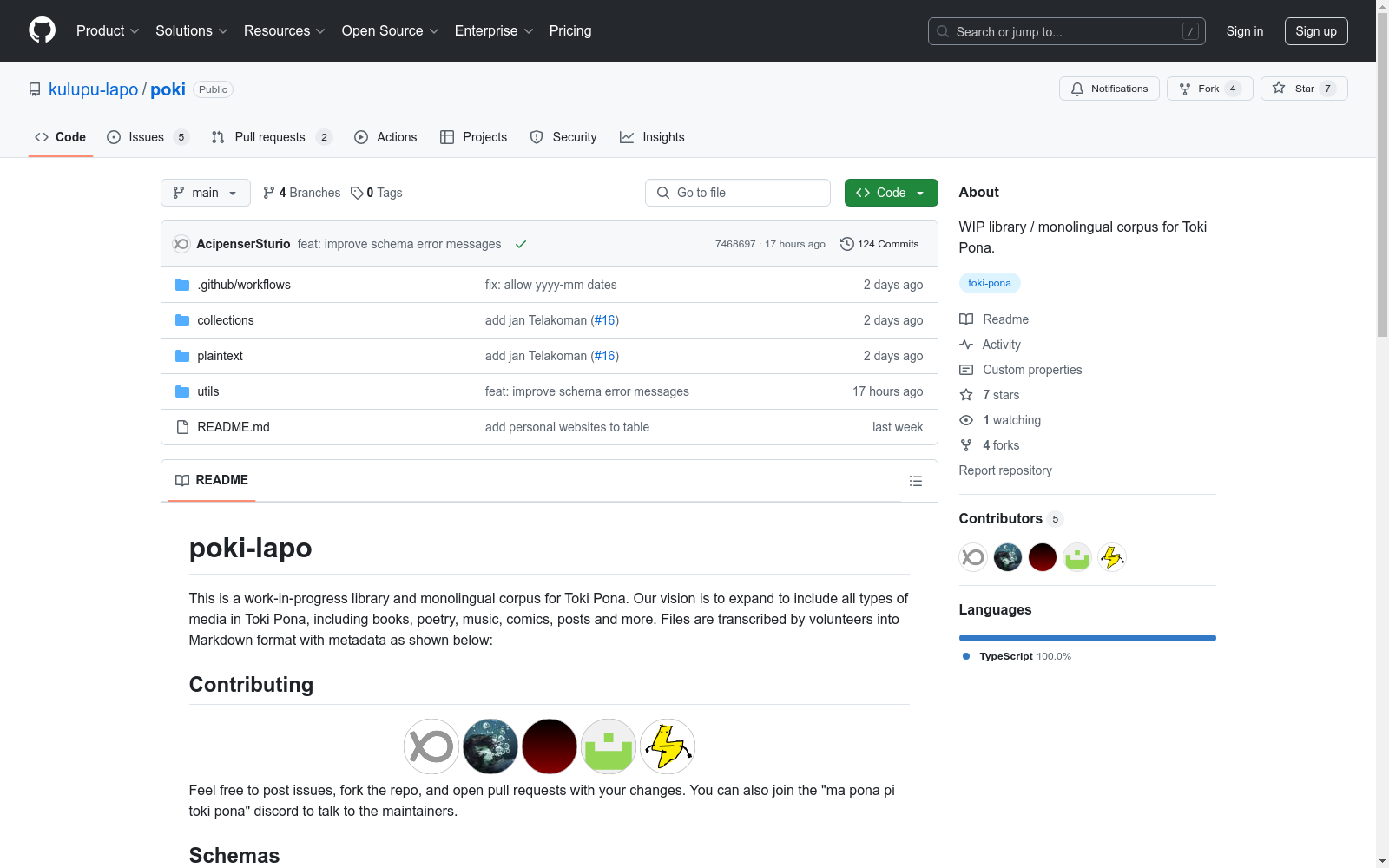Click the green avatar in README Contributing
This screenshot has width=1389, height=868.
609,746
